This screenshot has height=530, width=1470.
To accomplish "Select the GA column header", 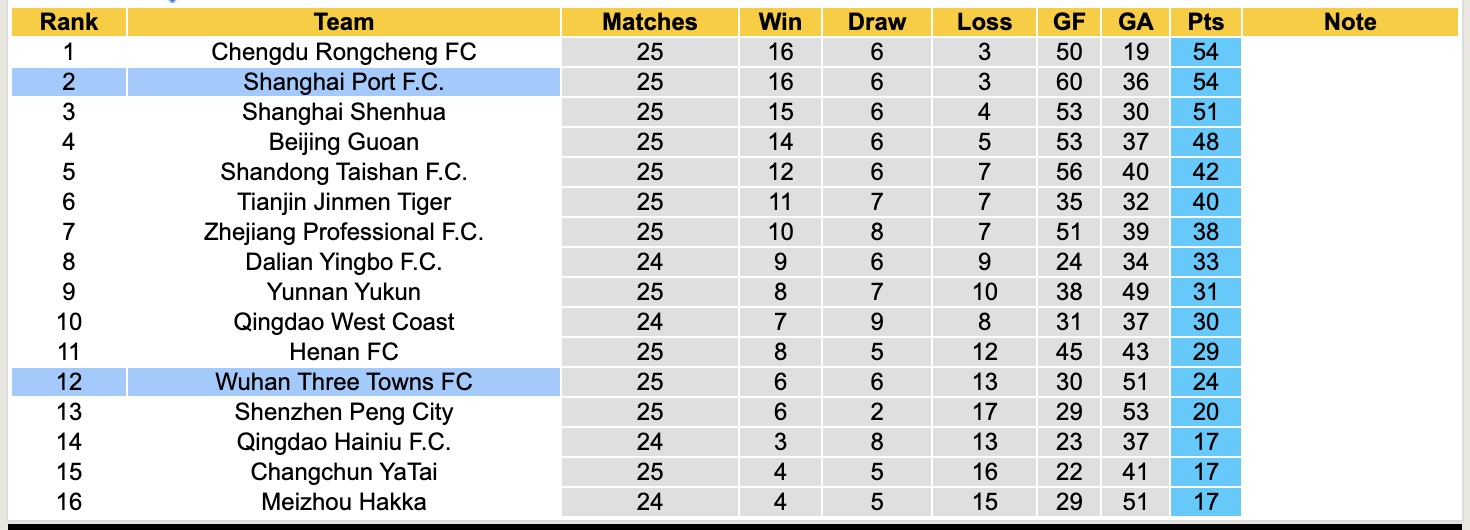I will pos(1136,22).
